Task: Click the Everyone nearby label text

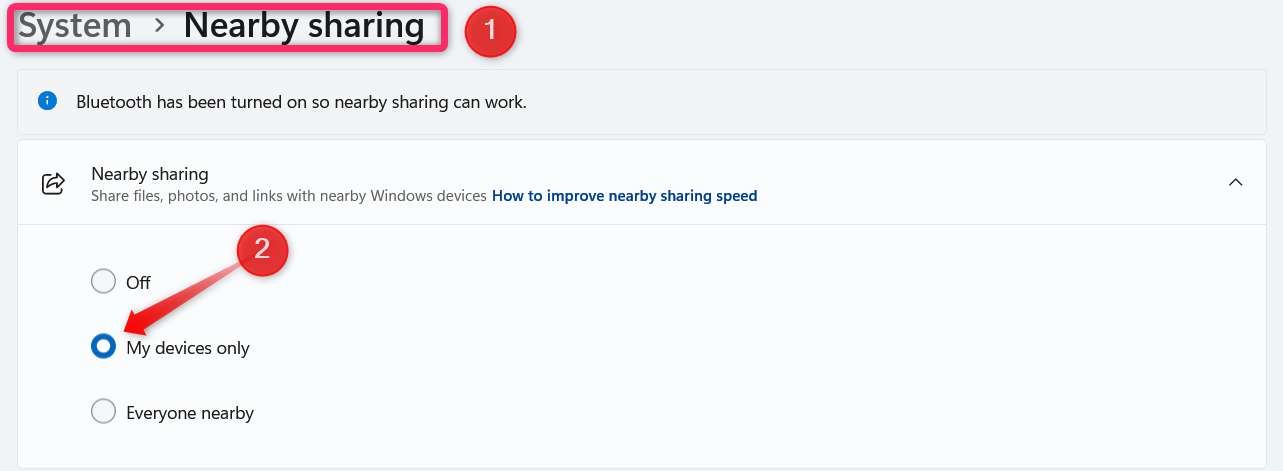Action: (x=190, y=412)
